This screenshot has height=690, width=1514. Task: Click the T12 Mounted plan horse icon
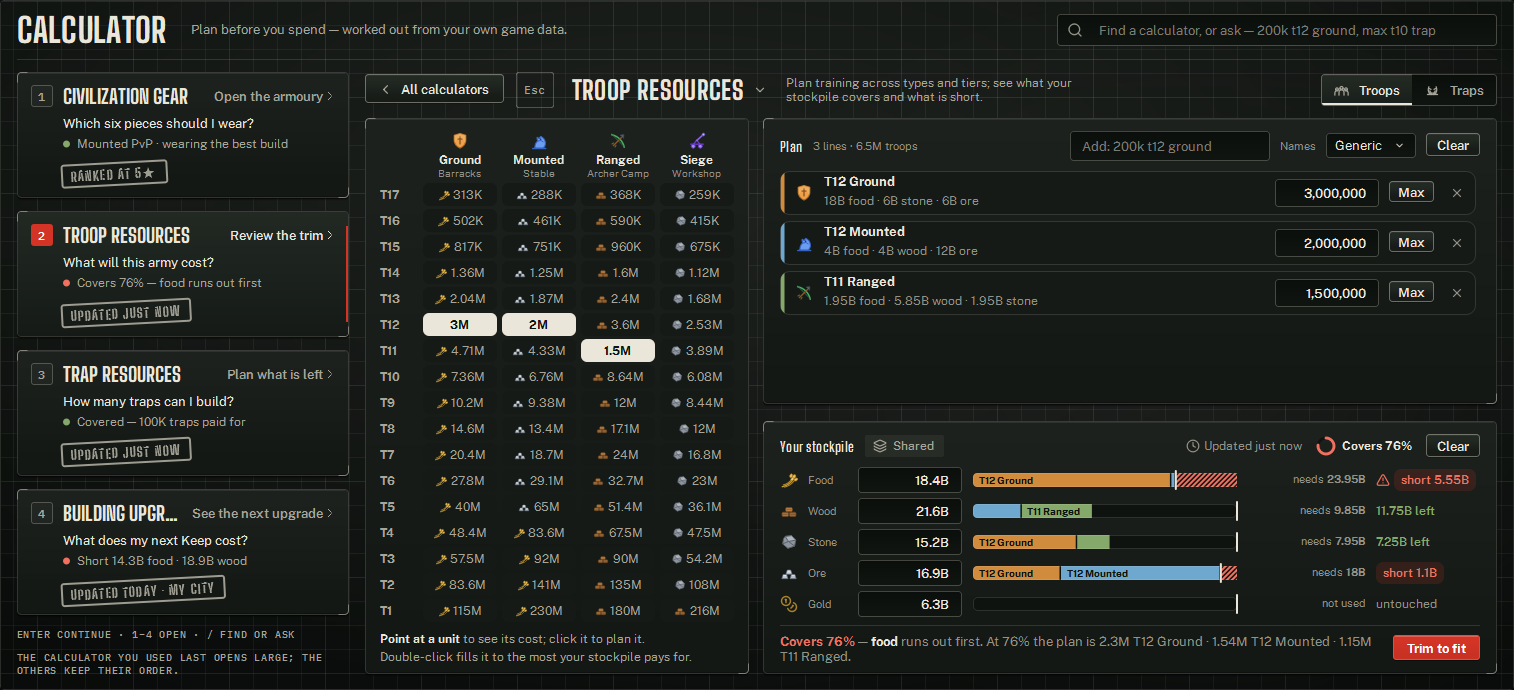803,243
